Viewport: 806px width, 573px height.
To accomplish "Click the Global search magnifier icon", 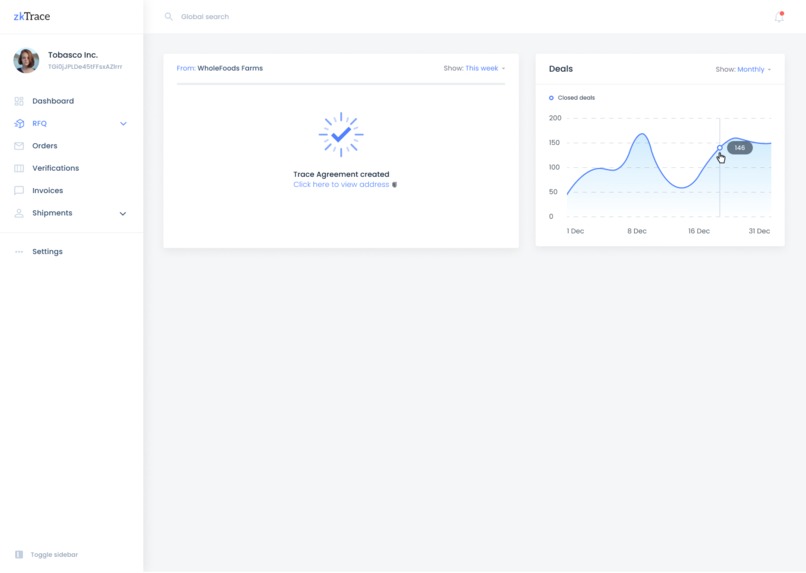I will (168, 16).
